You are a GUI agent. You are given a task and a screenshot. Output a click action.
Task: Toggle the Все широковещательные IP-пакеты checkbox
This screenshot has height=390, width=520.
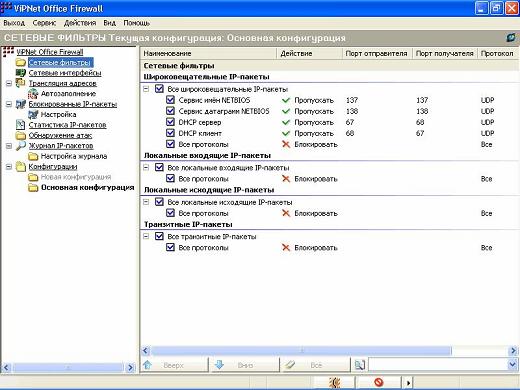(159, 89)
